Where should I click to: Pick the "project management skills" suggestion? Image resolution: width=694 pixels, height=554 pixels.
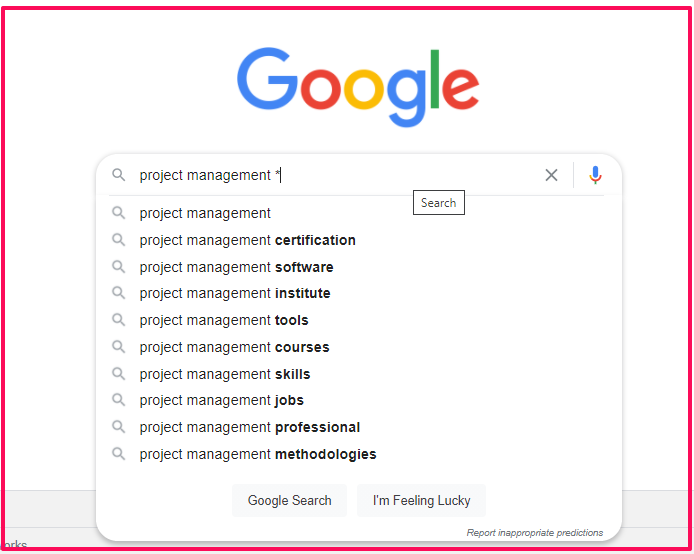(225, 374)
